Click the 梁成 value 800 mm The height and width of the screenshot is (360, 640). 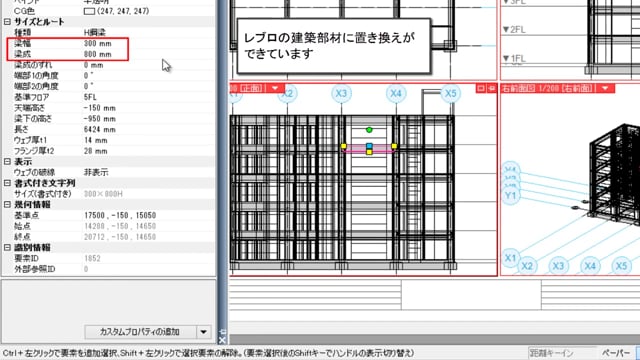pos(98,54)
